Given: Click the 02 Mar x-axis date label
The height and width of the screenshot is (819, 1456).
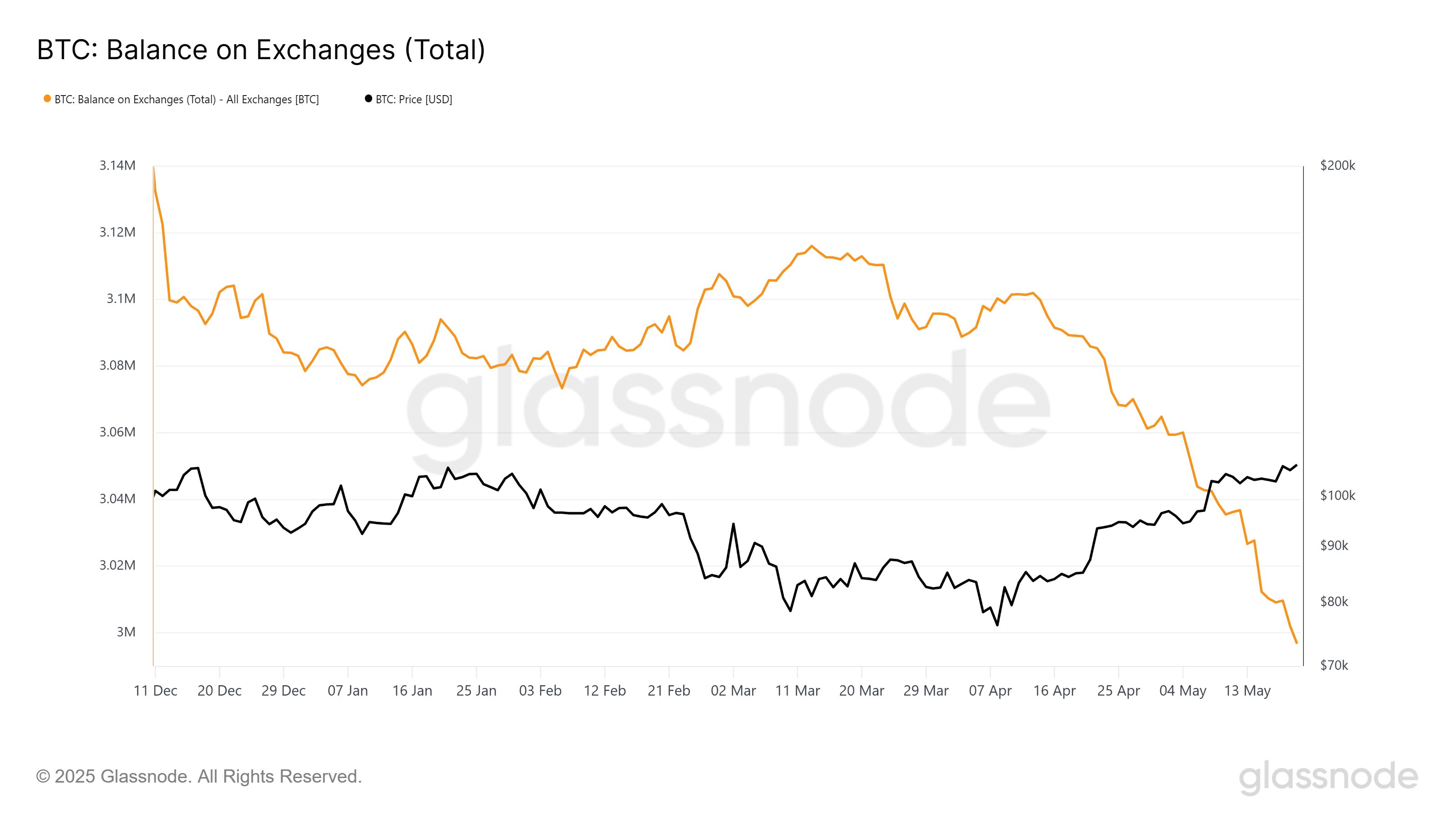Looking at the screenshot, I should [x=733, y=691].
